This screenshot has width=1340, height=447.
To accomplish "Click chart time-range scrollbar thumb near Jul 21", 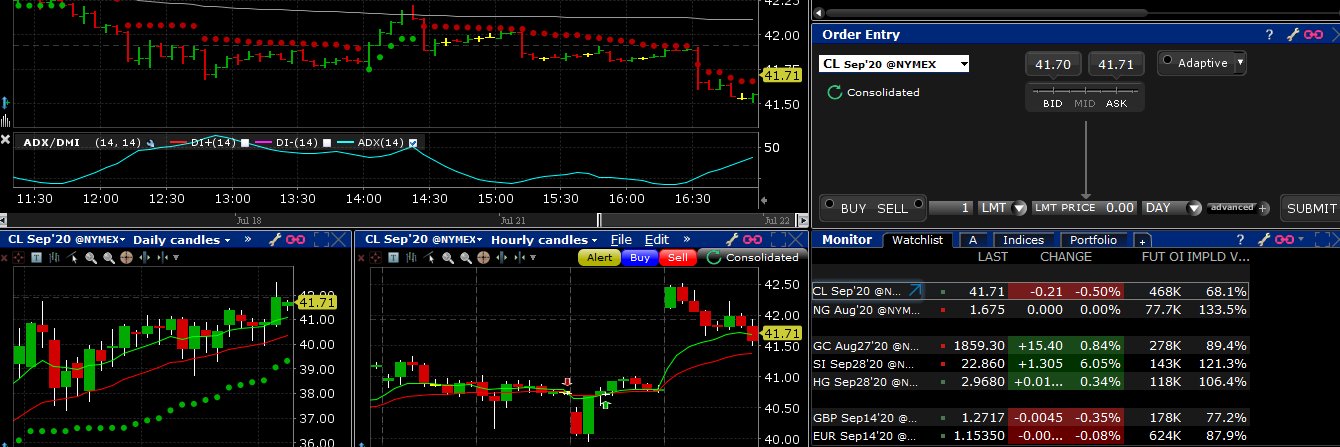I will click(599, 219).
